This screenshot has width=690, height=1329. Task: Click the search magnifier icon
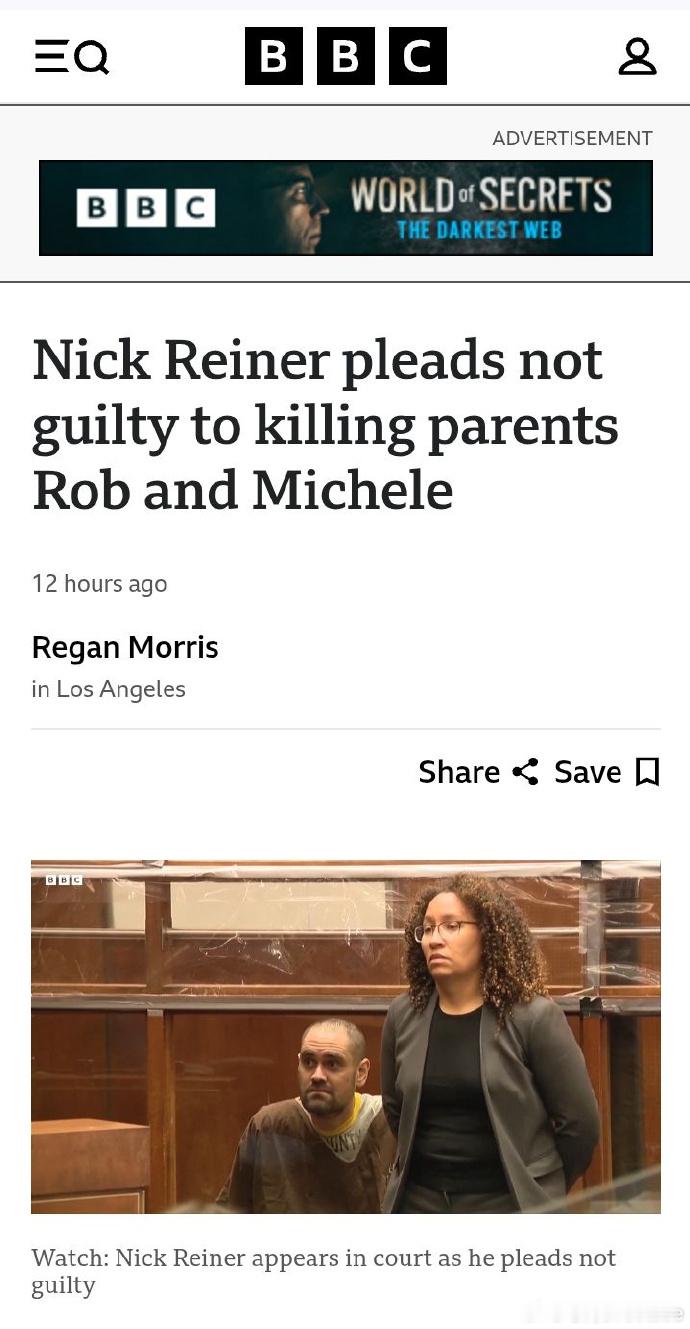(92, 59)
